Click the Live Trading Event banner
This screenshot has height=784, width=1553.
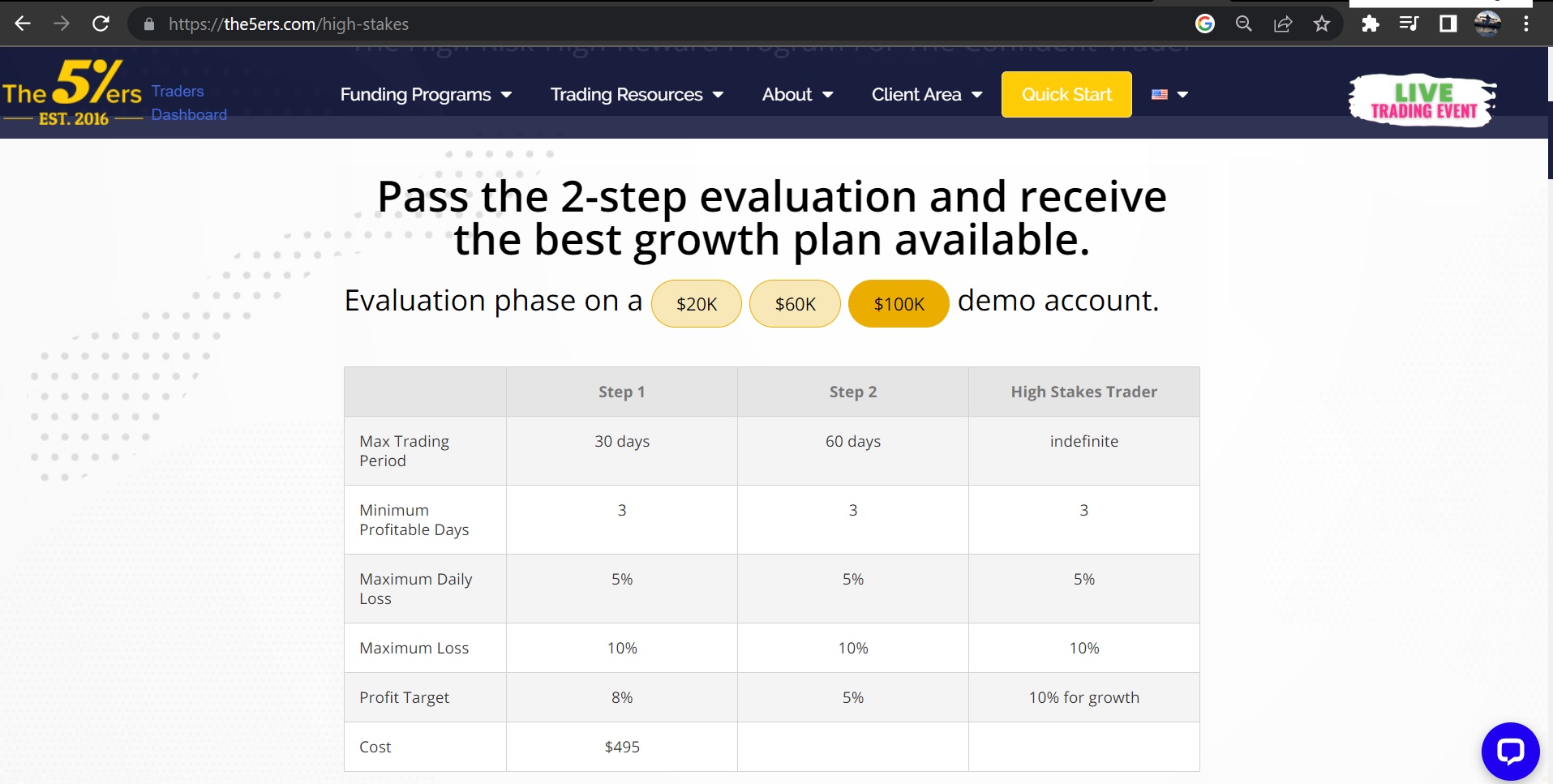pos(1423,101)
